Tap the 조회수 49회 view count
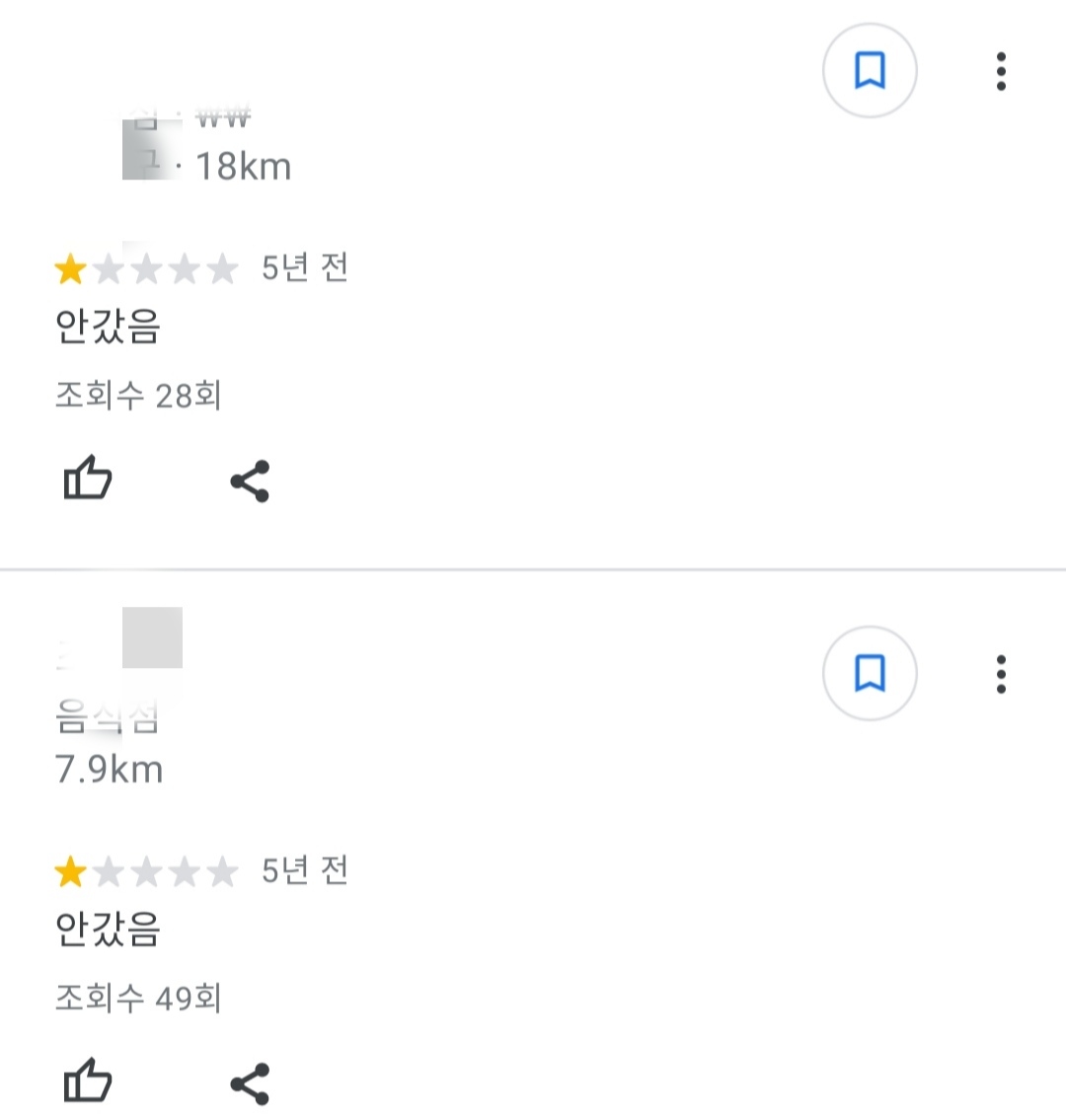This screenshot has height=1120, width=1066. pos(138,998)
